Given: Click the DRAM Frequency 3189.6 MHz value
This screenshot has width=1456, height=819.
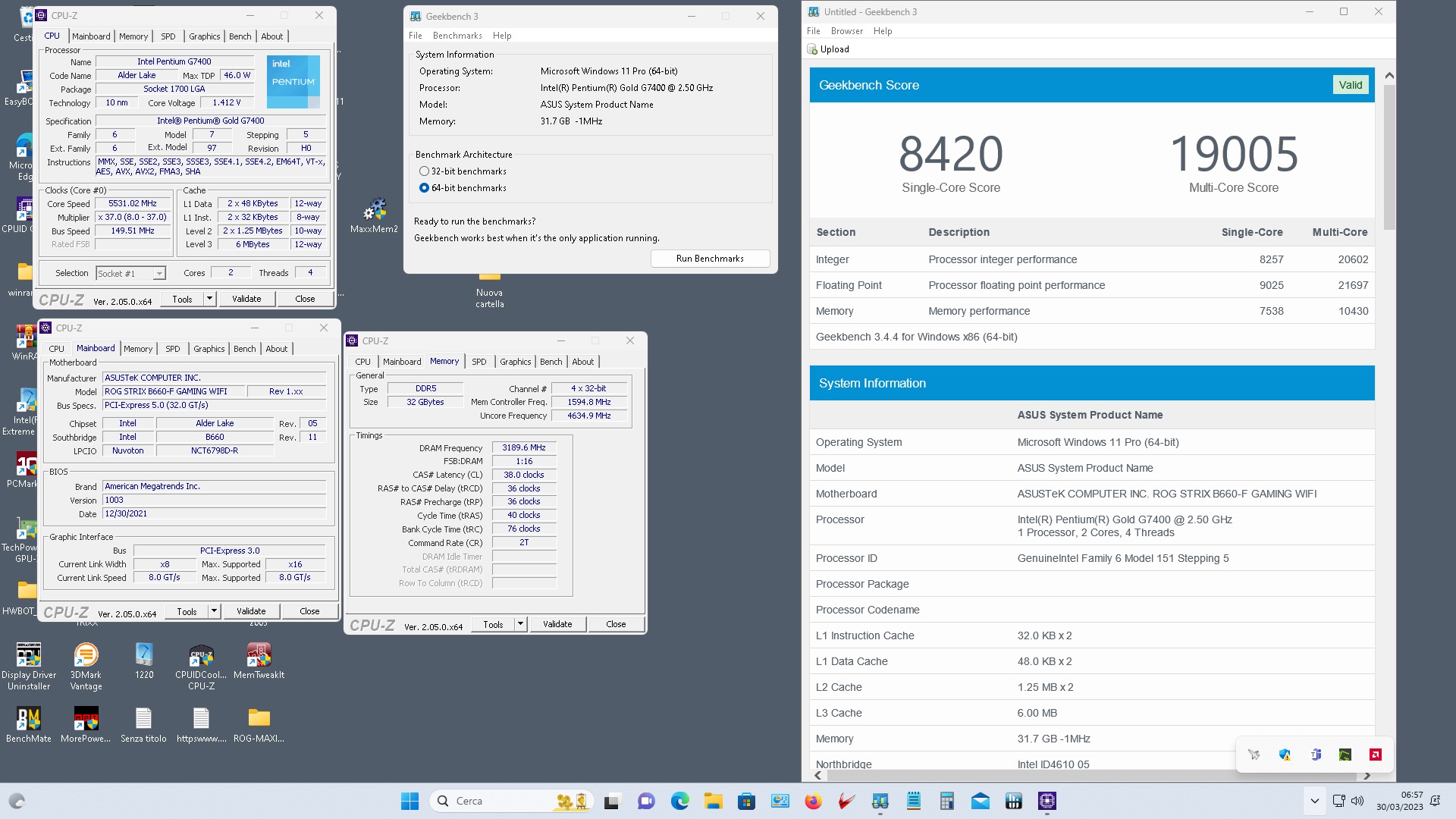Looking at the screenshot, I should 524,447.
